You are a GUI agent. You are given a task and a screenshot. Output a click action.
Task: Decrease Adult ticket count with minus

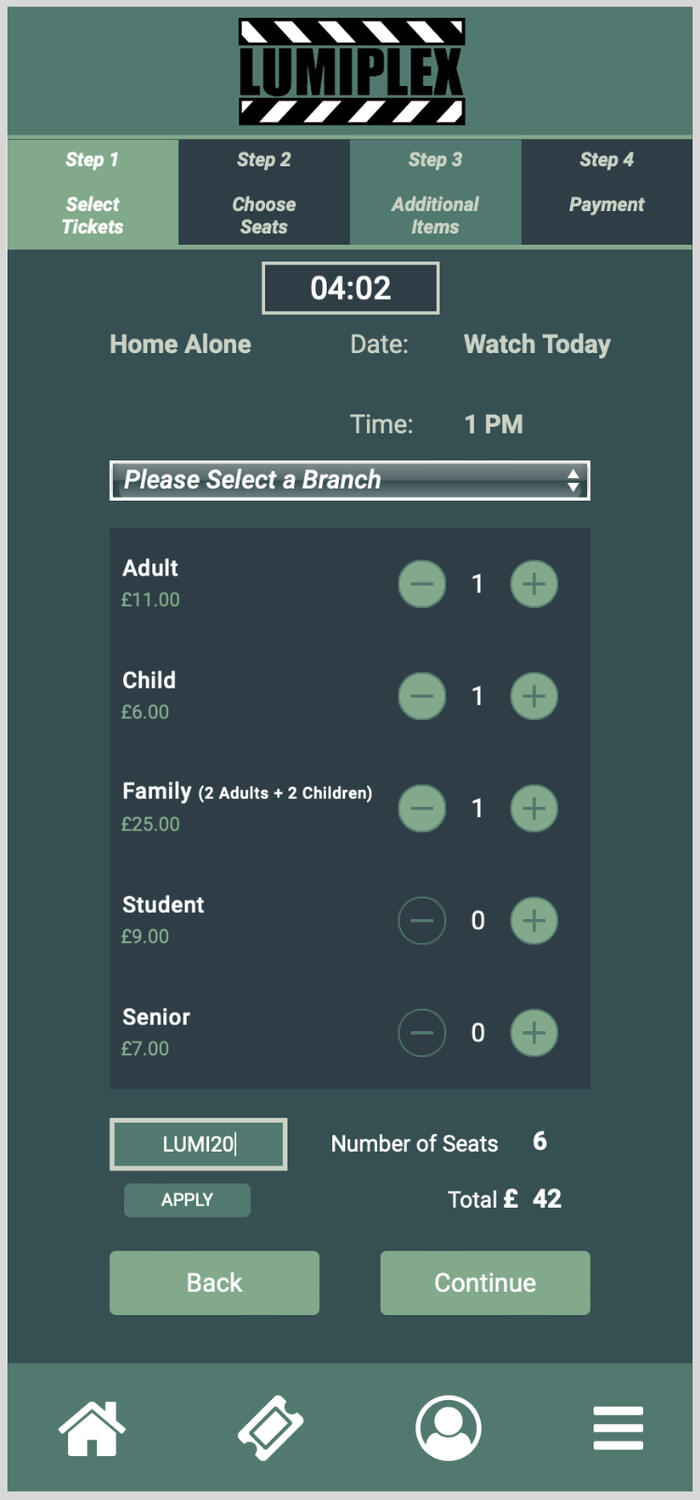[x=422, y=584]
